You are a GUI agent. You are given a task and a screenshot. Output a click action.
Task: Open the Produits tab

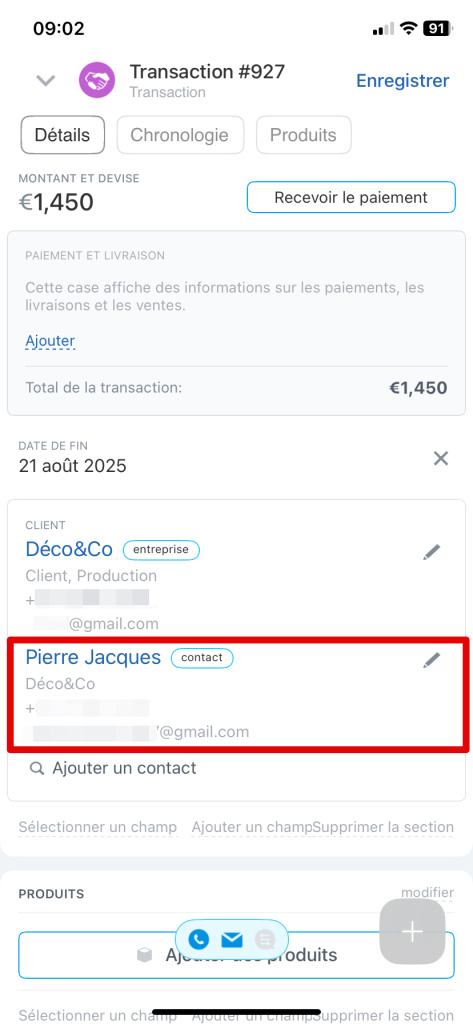tap(303, 135)
